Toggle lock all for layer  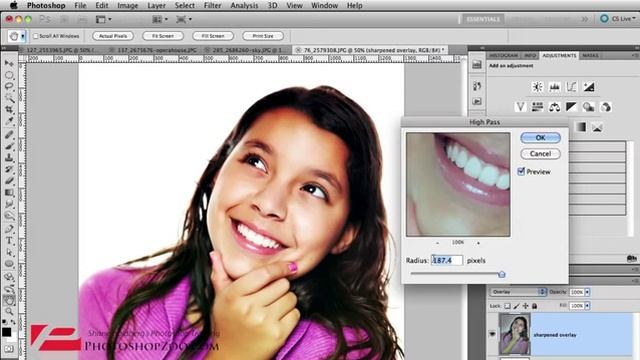(534, 306)
